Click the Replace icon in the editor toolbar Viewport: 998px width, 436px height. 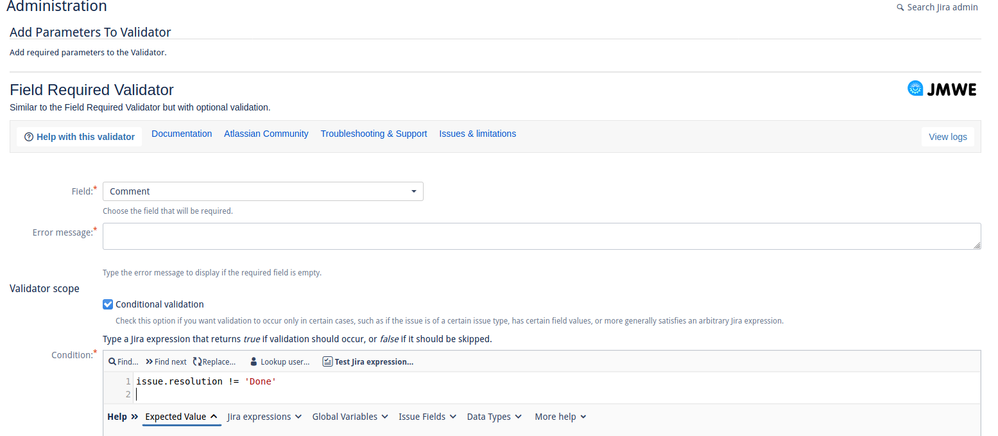tap(197, 362)
